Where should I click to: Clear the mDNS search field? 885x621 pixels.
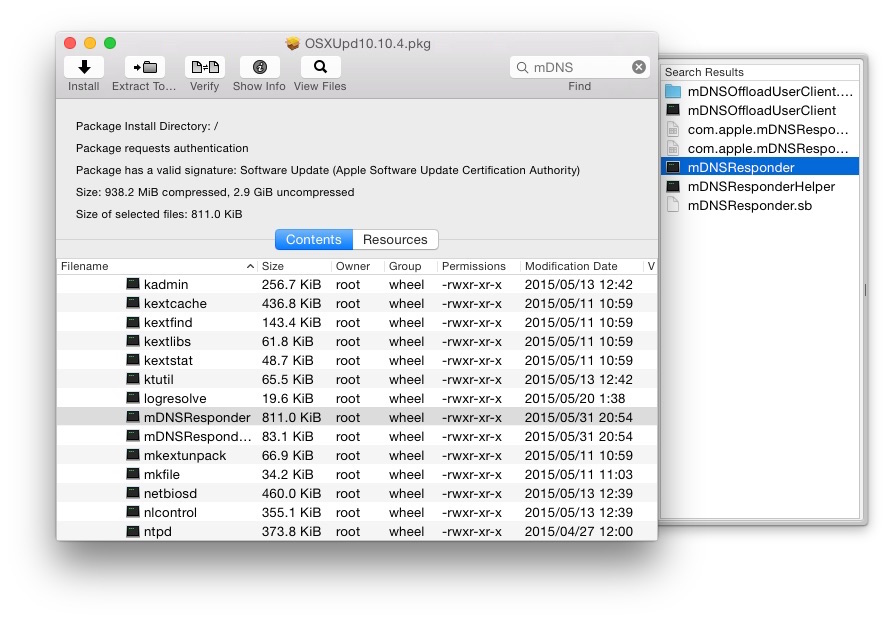pyautogui.click(x=639, y=67)
